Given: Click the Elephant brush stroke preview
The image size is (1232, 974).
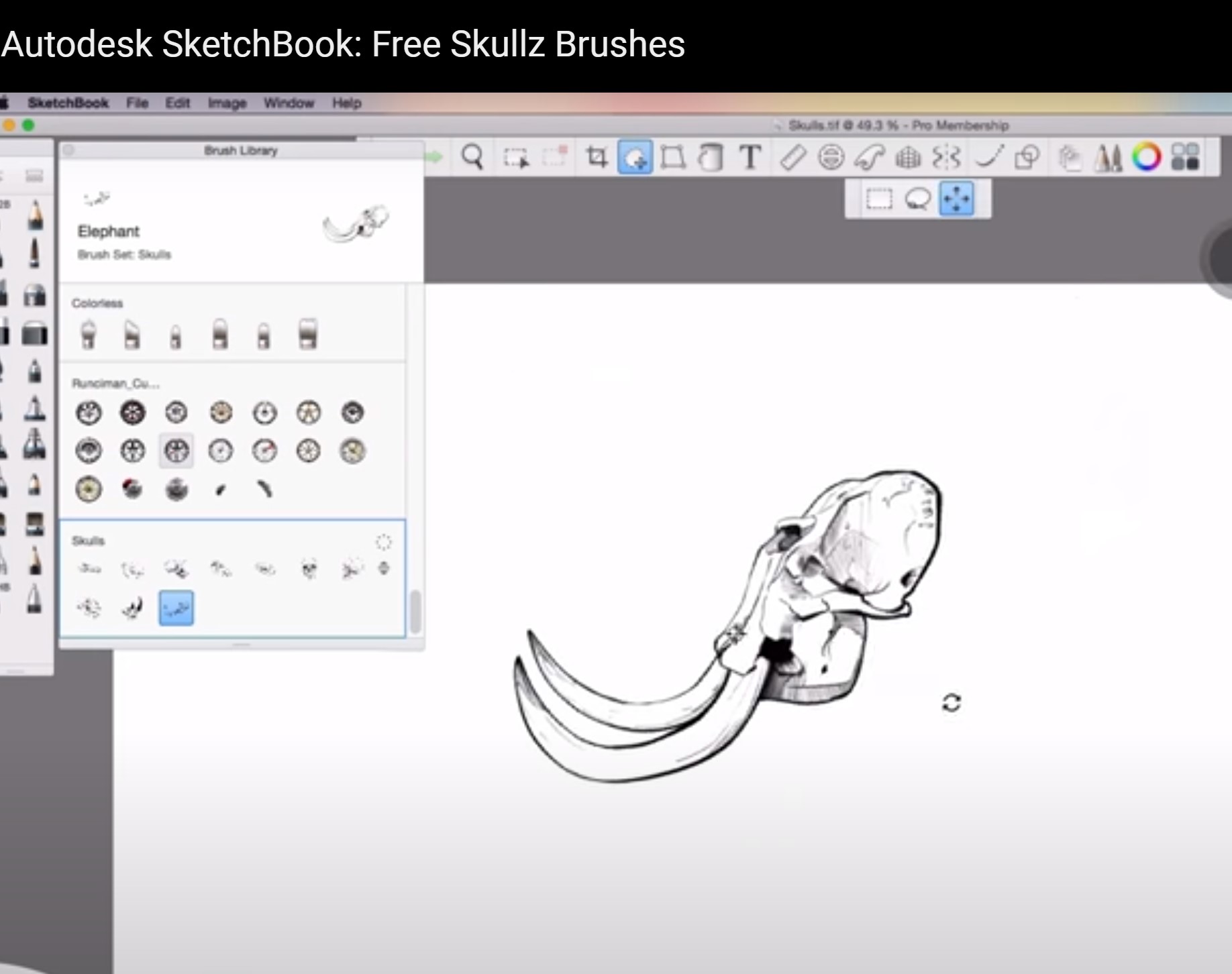Looking at the screenshot, I should 356,224.
